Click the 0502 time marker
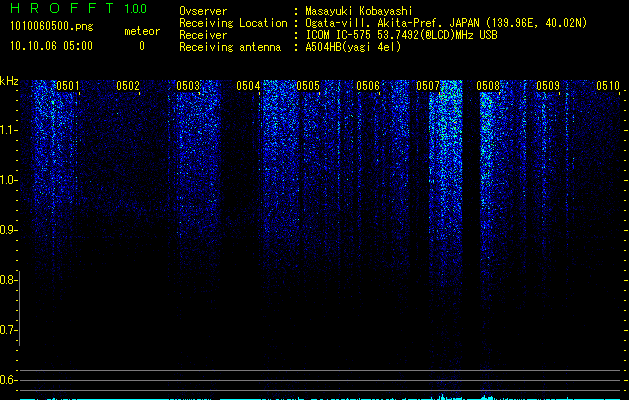Image resolution: width=629 pixels, height=400 pixels. (x=128, y=85)
